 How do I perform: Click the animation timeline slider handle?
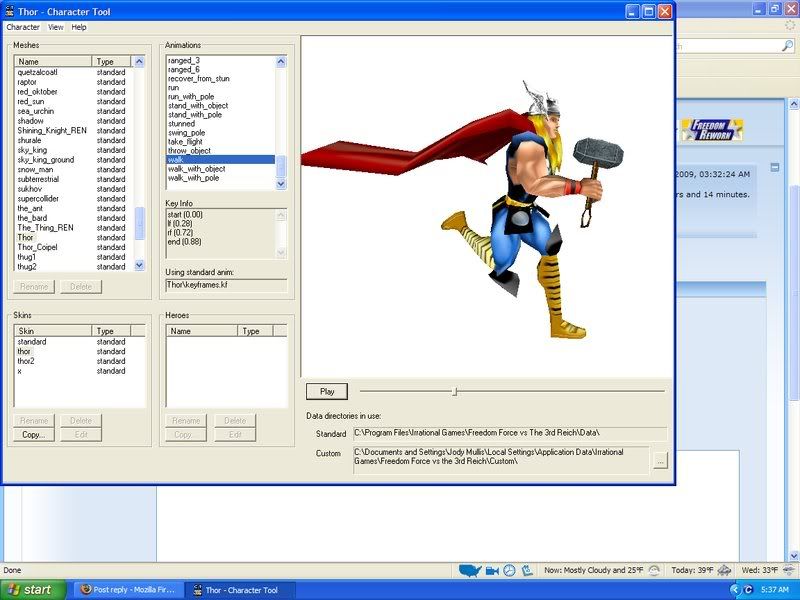click(x=455, y=391)
